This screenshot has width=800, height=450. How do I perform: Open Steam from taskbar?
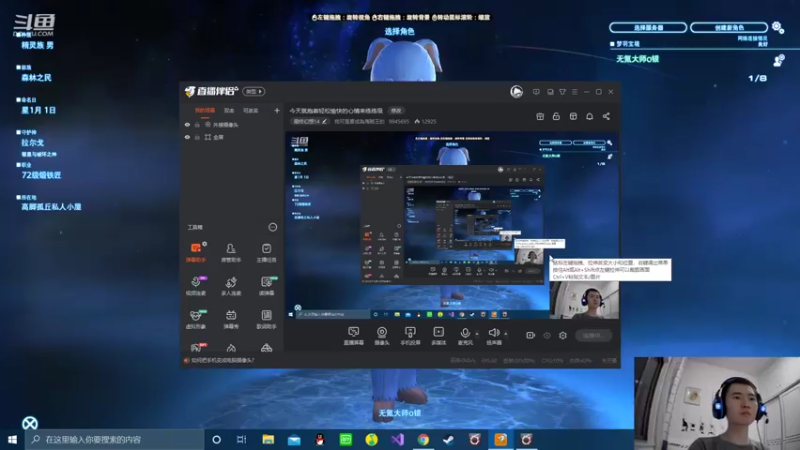(x=449, y=439)
